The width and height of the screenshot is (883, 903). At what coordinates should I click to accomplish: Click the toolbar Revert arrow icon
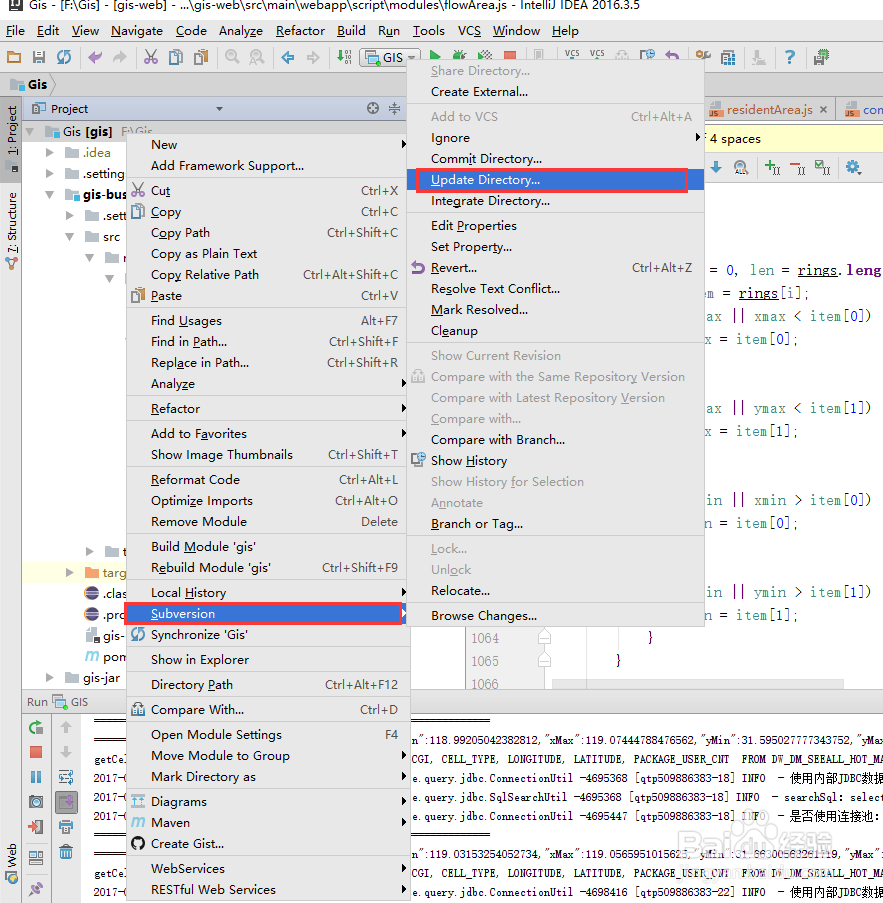(x=672, y=55)
